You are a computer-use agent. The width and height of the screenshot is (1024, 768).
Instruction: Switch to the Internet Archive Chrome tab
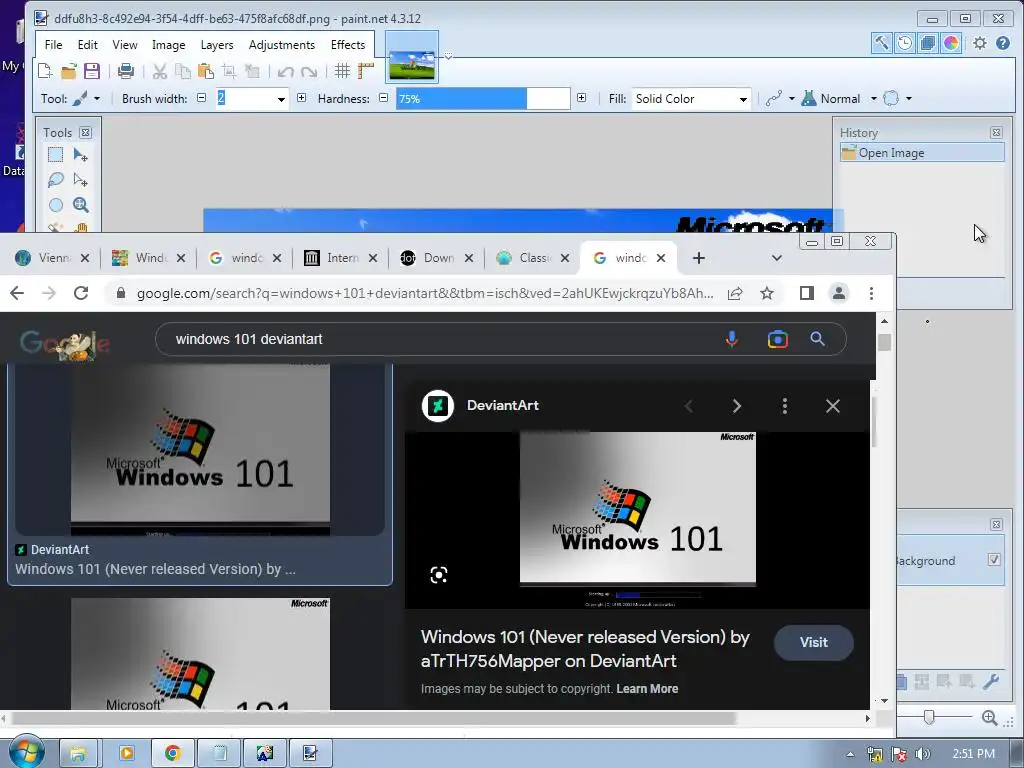coord(341,258)
